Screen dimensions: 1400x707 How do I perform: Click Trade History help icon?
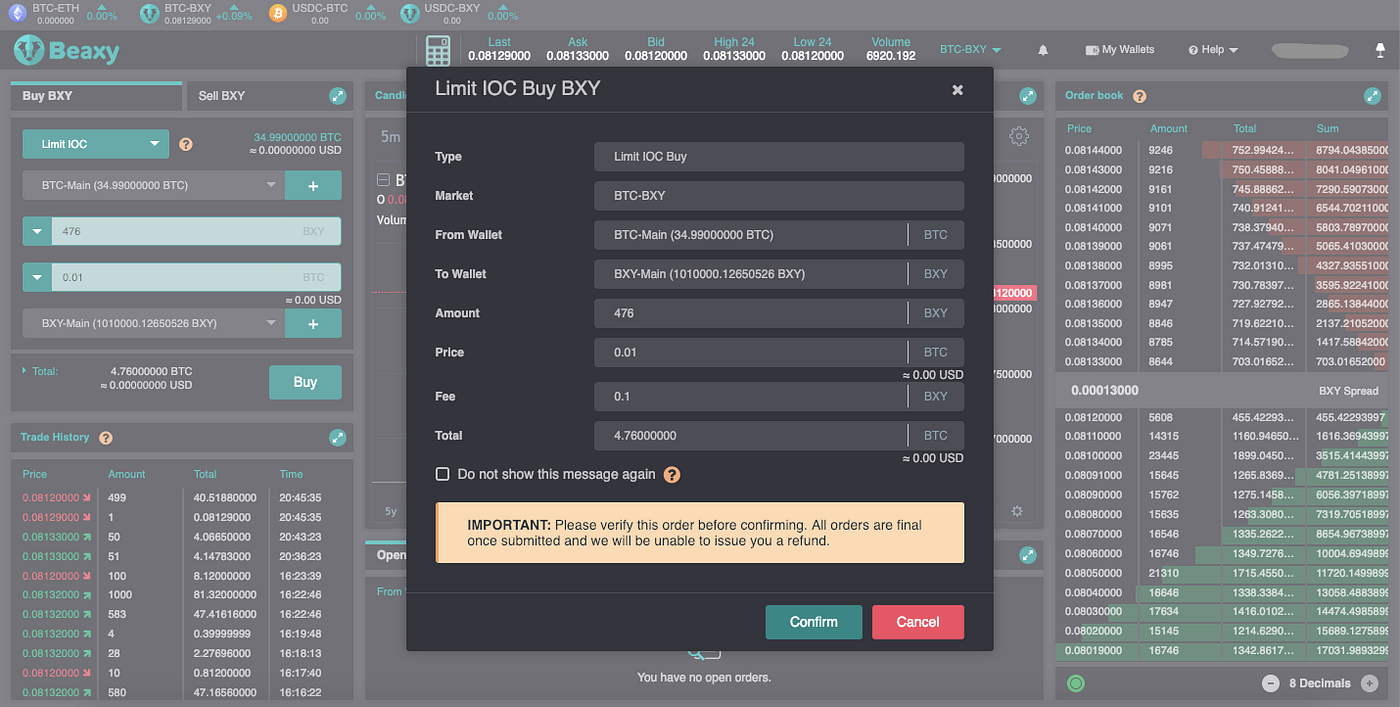click(x=106, y=437)
